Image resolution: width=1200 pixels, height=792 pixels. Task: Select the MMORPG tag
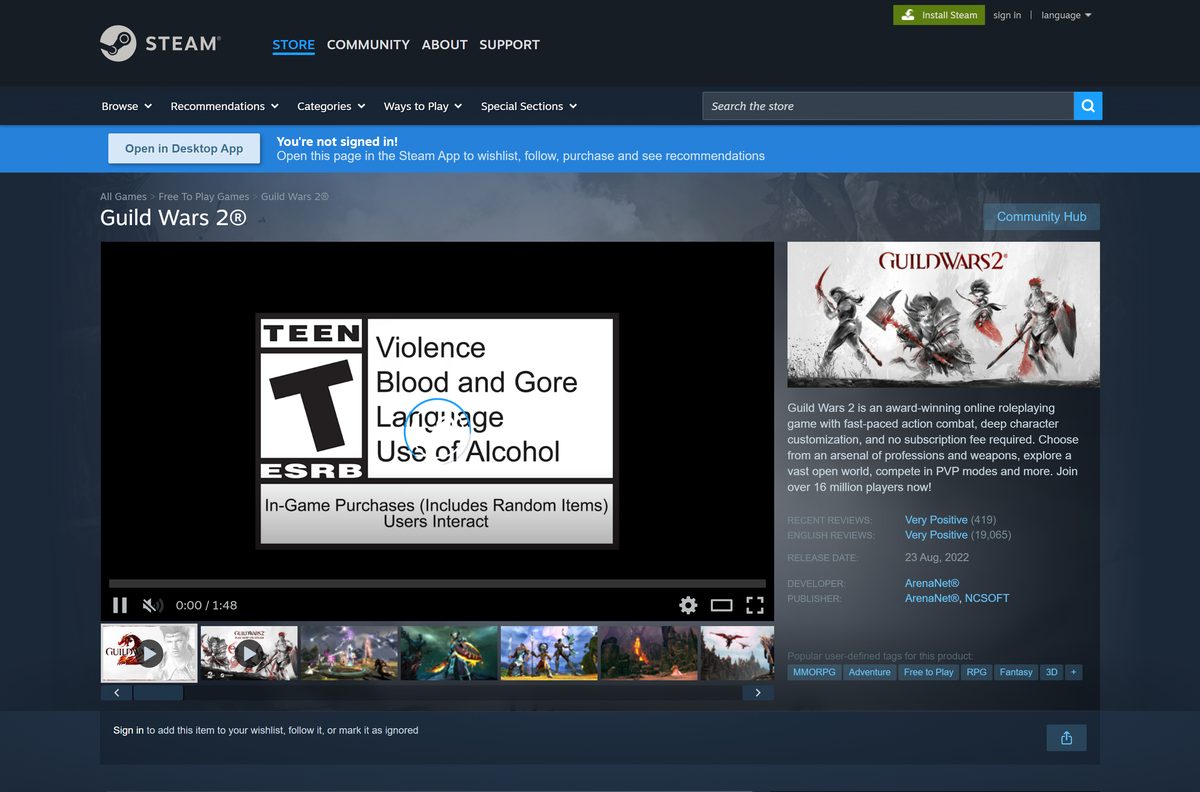pos(814,672)
